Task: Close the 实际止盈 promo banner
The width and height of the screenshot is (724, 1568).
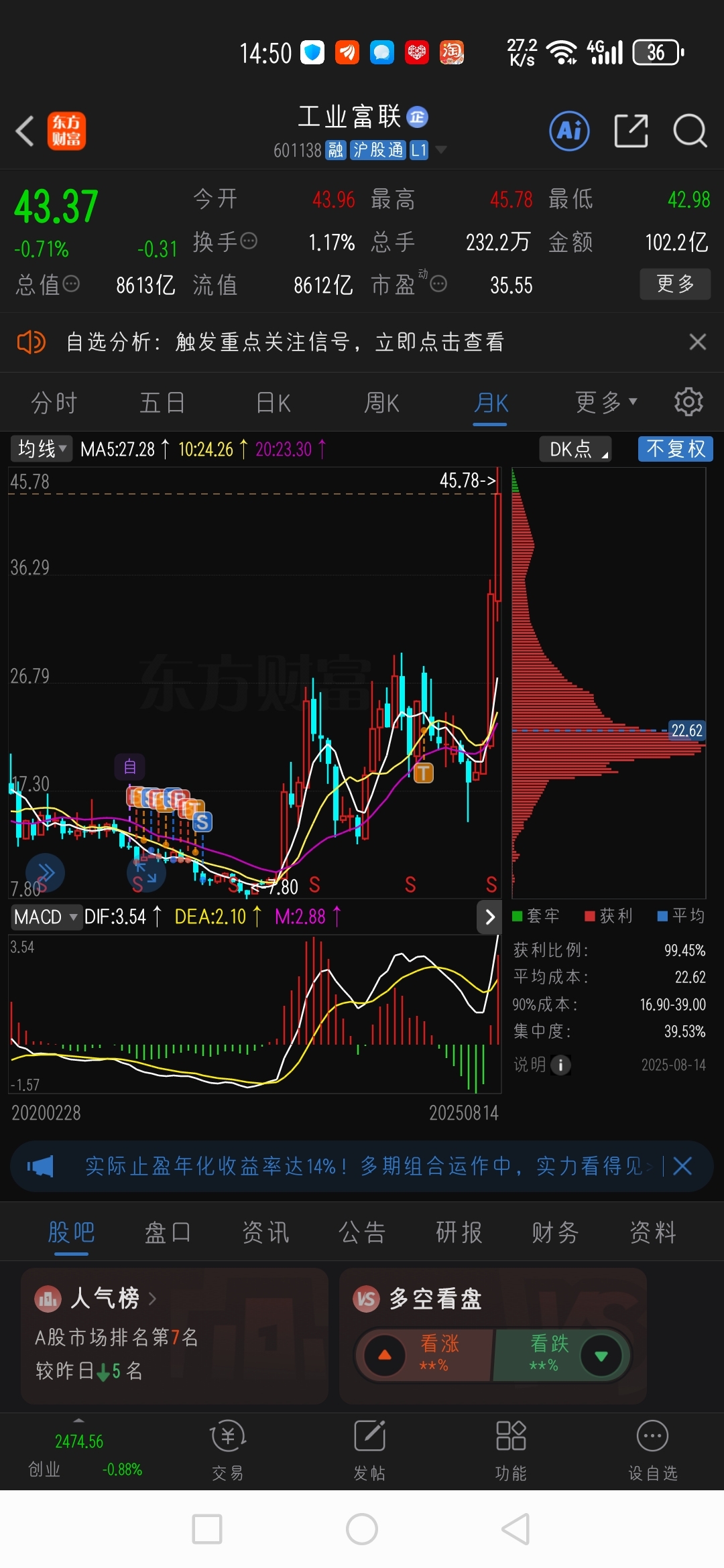Action: click(682, 1167)
